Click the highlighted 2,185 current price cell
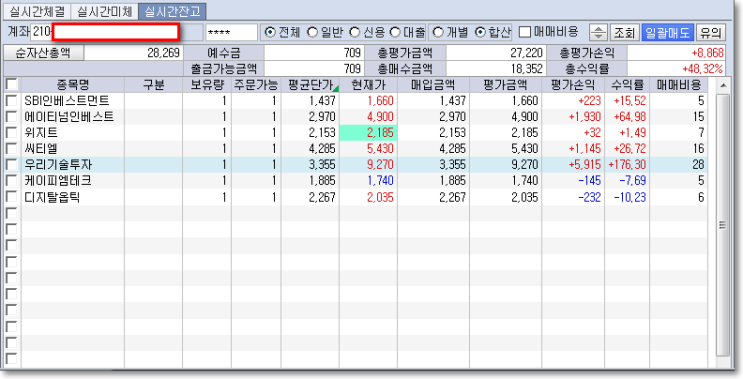The width and height of the screenshot is (743, 379). pyautogui.click(x=368, y=133)
